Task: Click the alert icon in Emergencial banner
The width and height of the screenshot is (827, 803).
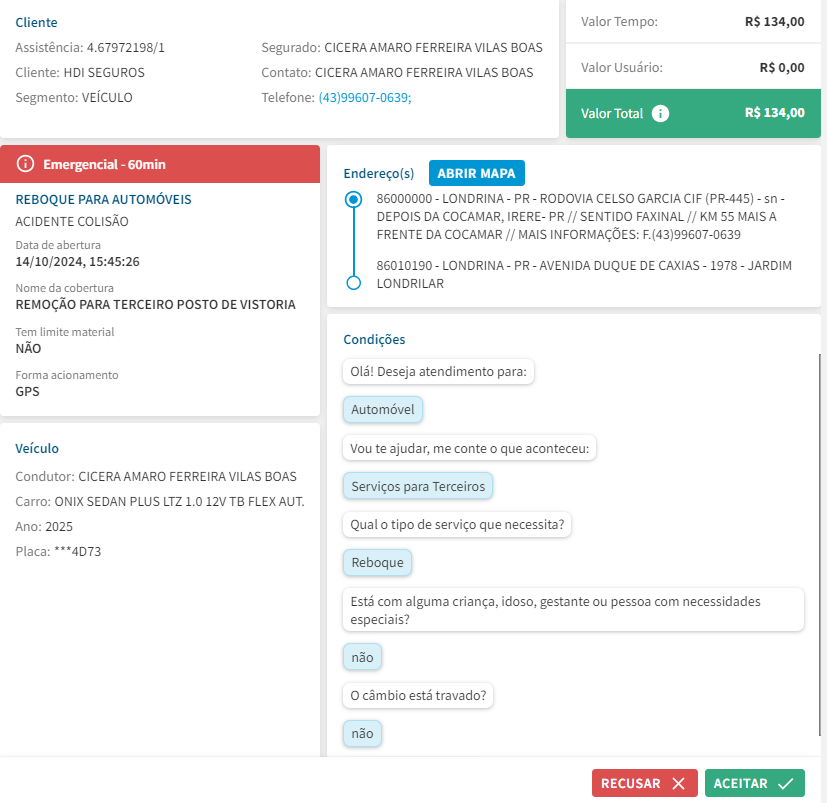Action: [25, 164]
